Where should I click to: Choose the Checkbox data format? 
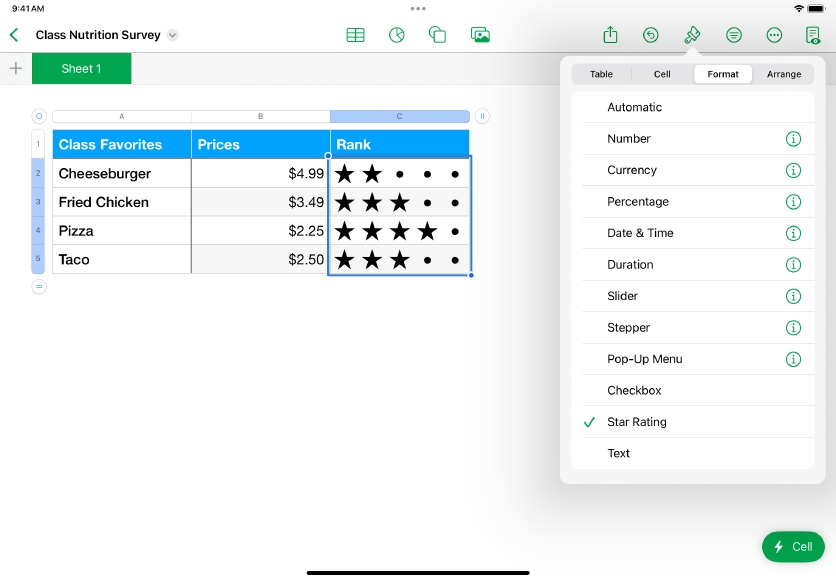(x=634, y=391)
